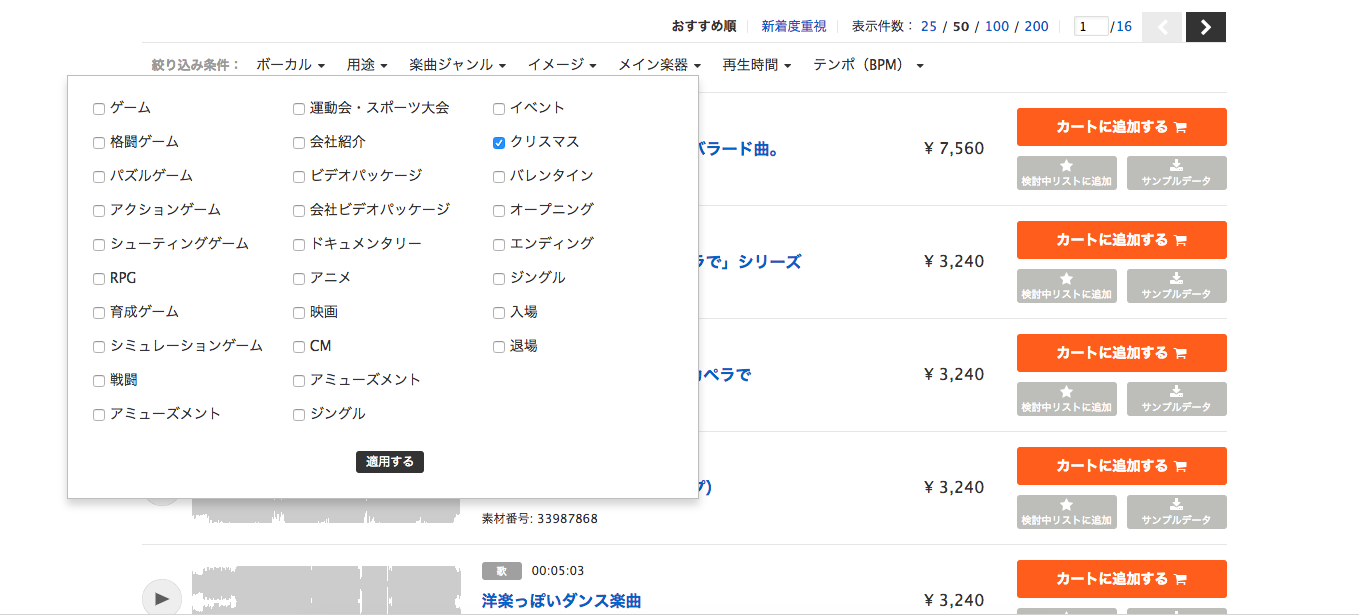Screen dimensions: 1359x615
Task: Sort by 新着度重視
Action: pos(794,27)
